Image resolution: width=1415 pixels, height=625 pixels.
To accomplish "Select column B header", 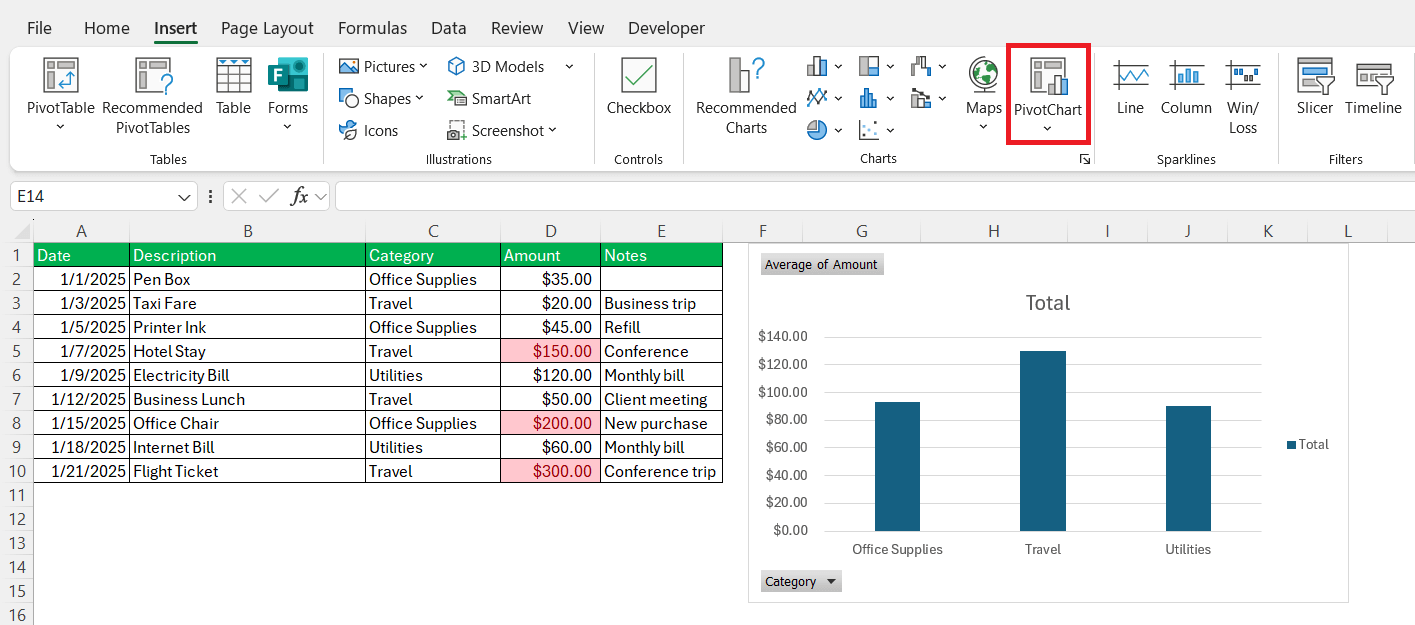I will tap(248, 231).
